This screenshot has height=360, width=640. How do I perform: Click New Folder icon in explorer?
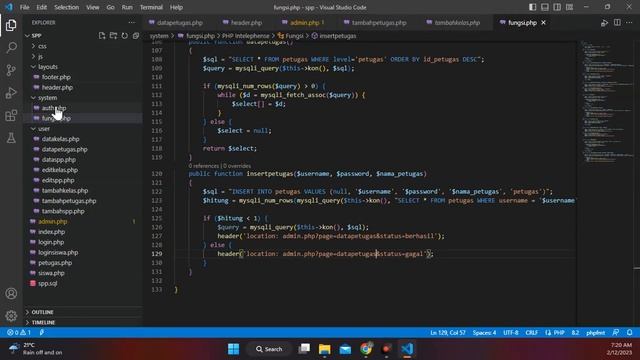click(113, 36)
